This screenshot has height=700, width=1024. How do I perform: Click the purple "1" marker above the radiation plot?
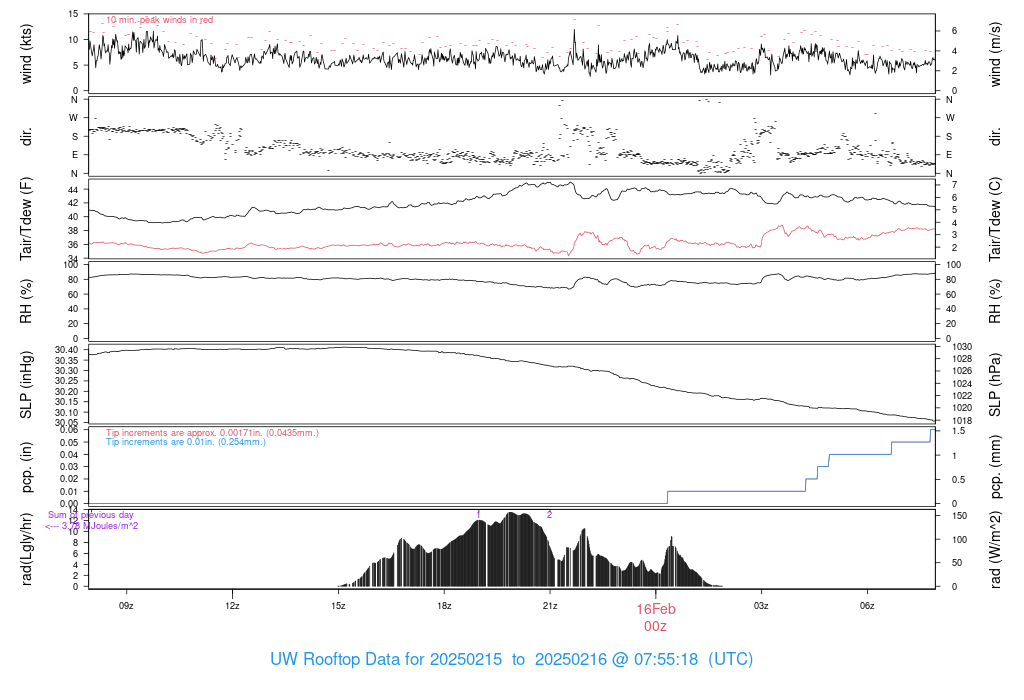click(478, 515)
